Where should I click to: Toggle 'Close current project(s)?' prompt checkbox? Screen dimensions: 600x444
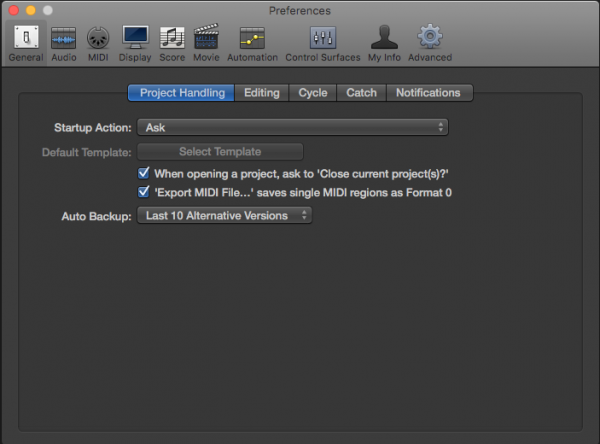(x=143, y=173)
